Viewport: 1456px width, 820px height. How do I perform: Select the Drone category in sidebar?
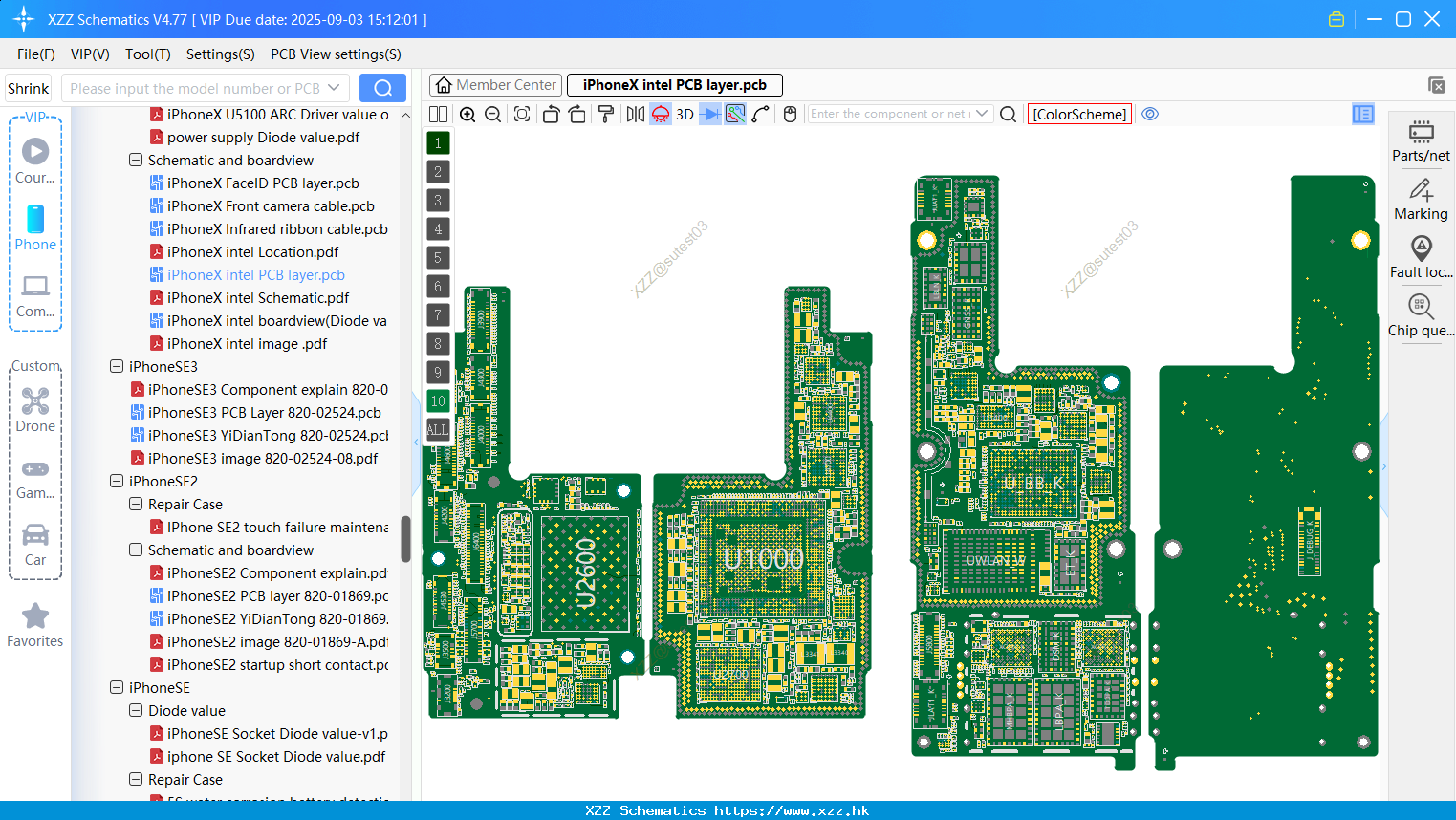point(35,410)
